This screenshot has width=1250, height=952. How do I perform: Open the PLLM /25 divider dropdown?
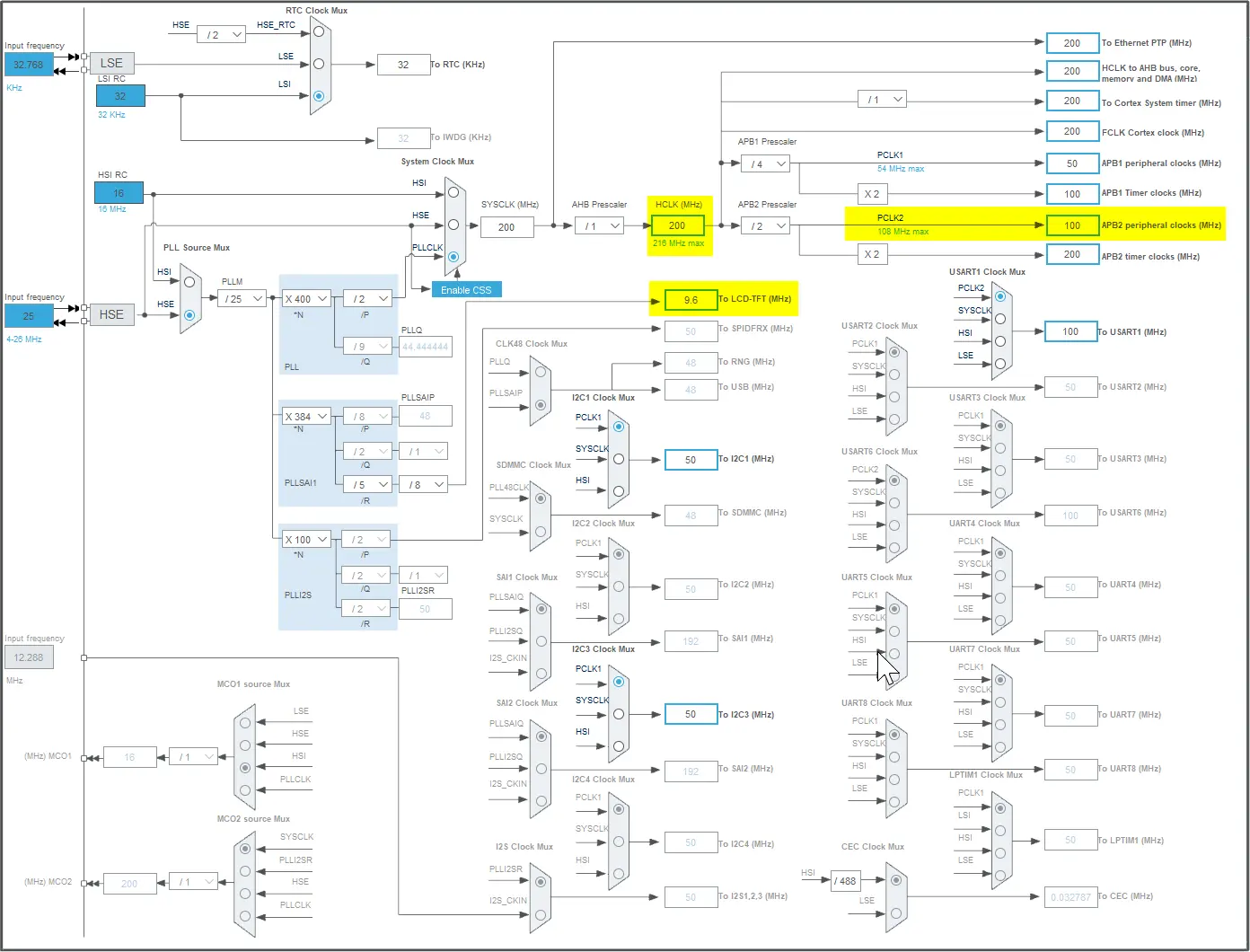pyautogui.click(x=242, y=298)
